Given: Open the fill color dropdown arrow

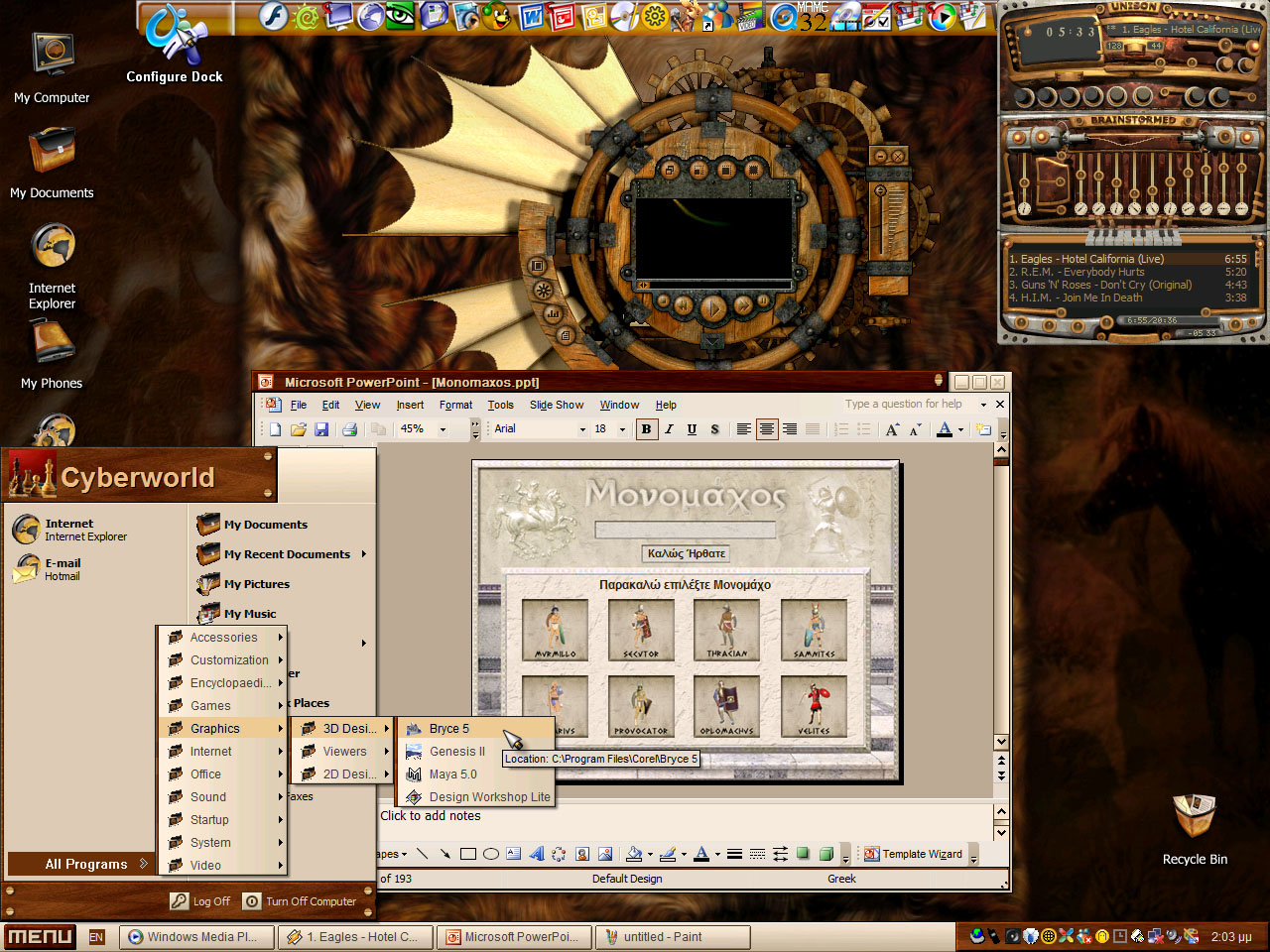Looking at the screenshot, I should click(650, 854).
